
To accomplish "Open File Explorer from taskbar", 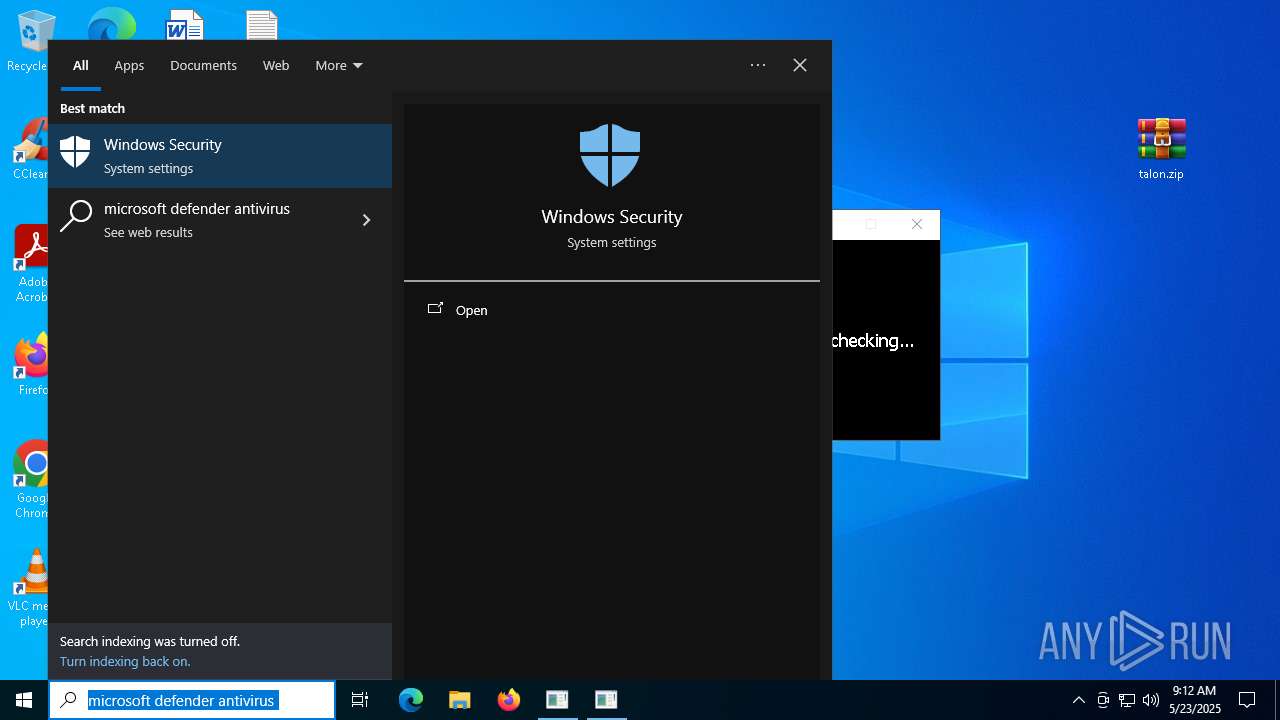I will coord(460,700).
